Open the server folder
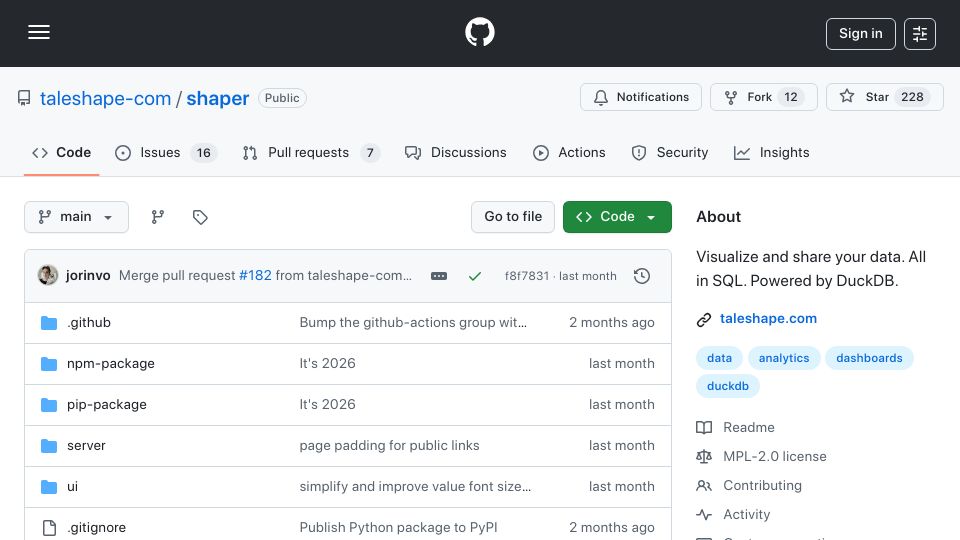The width and height of the screenshot is (960, 540). [x=86, y=446]
